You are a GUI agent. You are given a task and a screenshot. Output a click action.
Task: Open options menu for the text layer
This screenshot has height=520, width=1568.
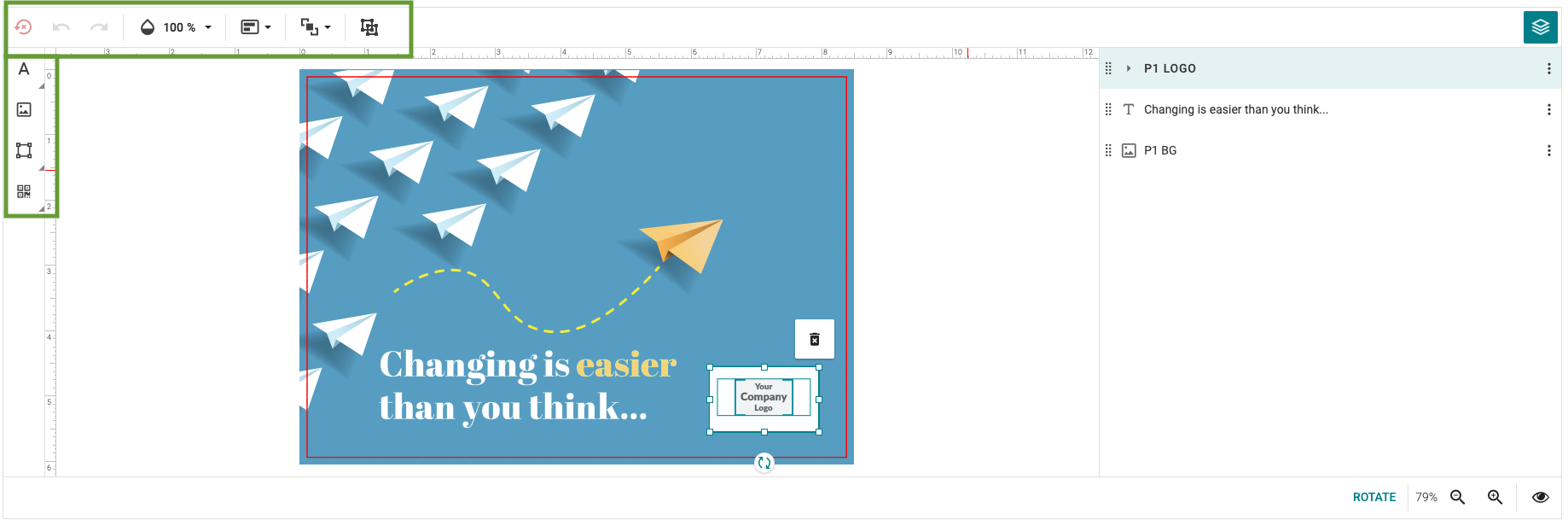pyautogui.click(x=1548, y=109)
